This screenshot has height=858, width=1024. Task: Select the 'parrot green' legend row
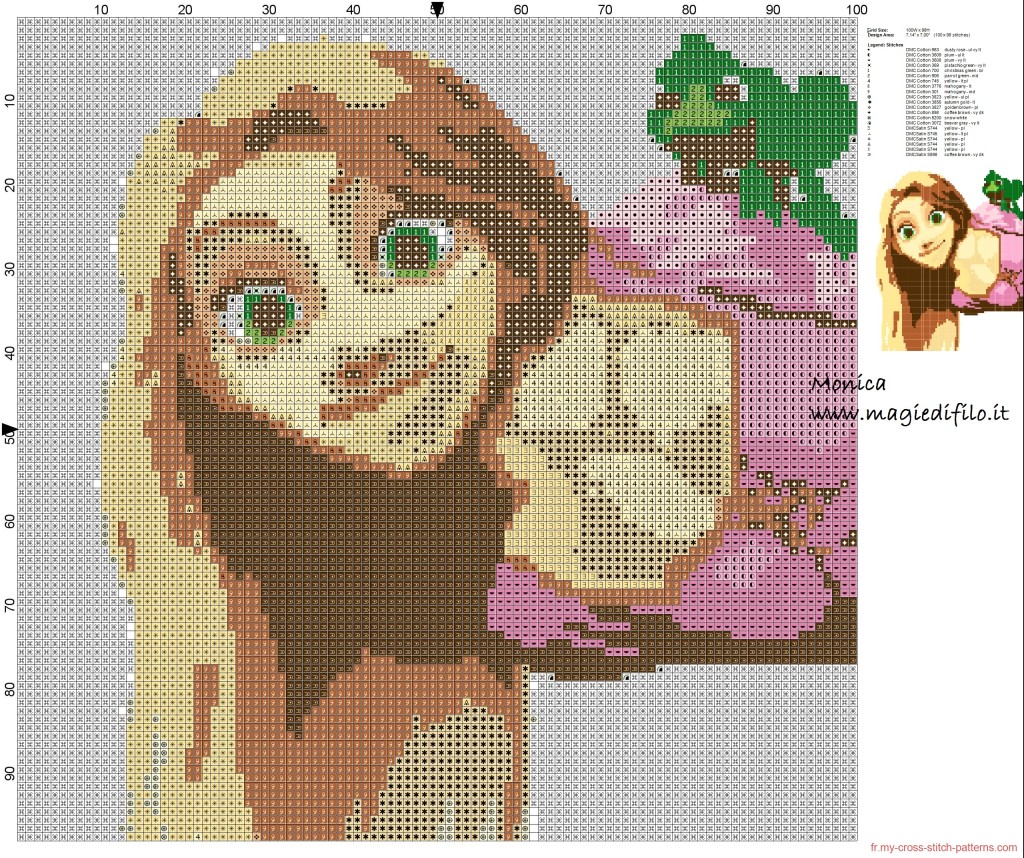point(923,76)
